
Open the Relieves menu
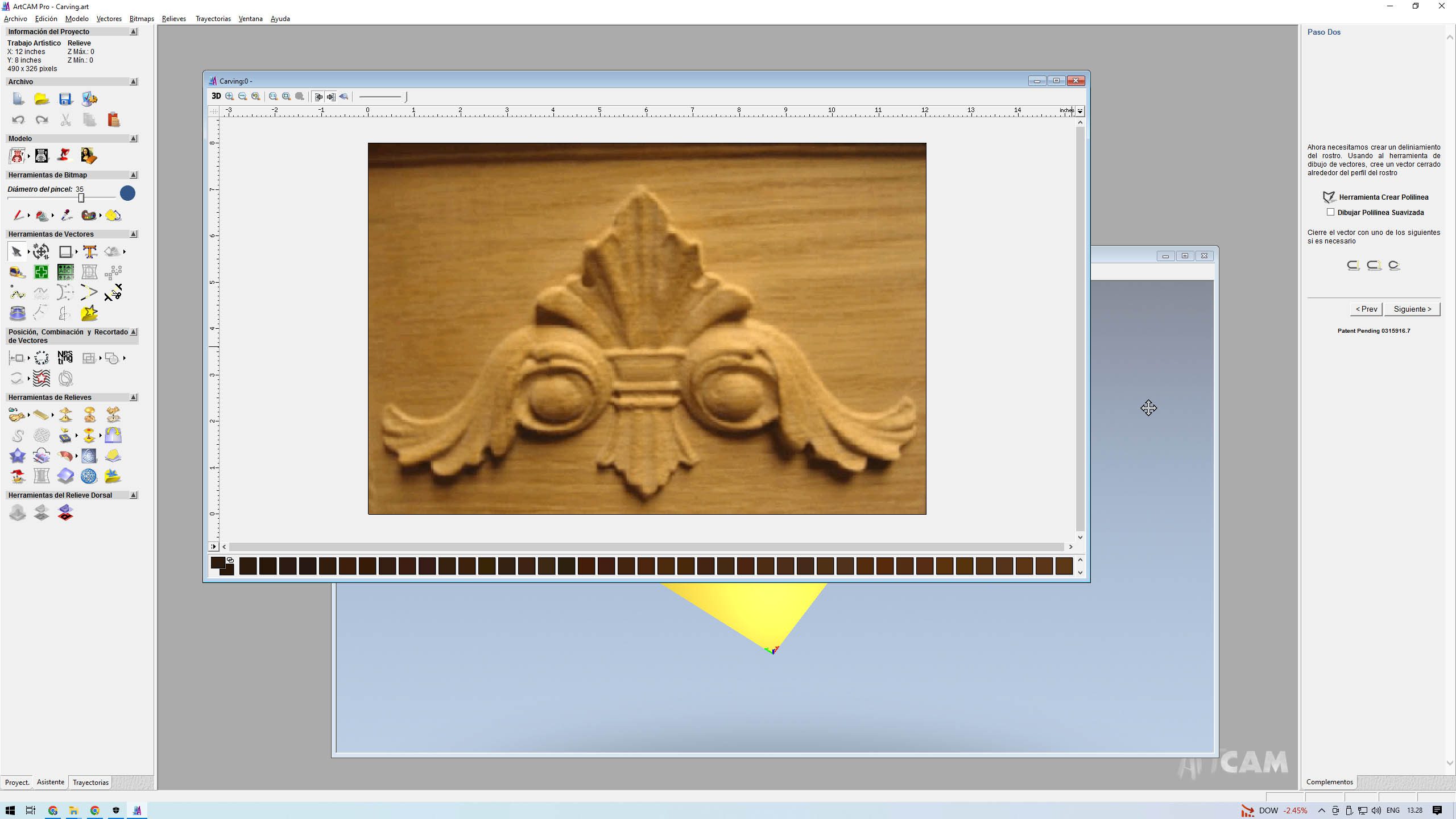[x=173, y=19]
